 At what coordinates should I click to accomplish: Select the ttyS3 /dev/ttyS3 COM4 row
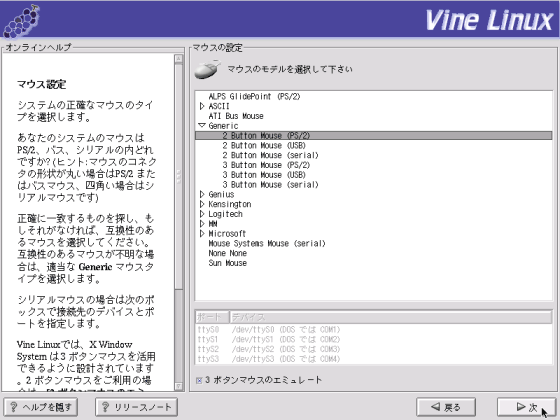coord(374,359)
